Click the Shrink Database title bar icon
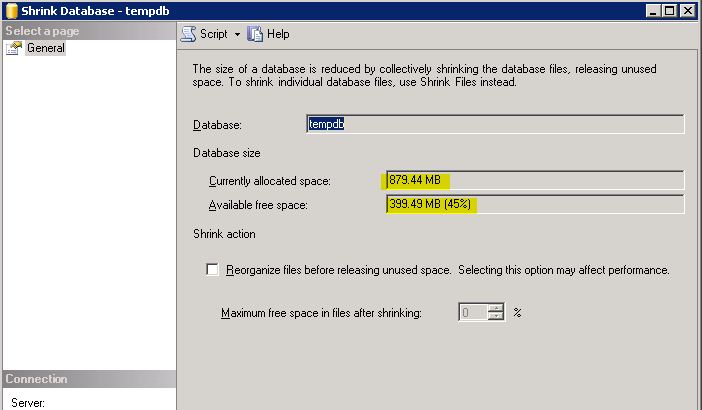This screenshot has height=410, width=702. 10,10
